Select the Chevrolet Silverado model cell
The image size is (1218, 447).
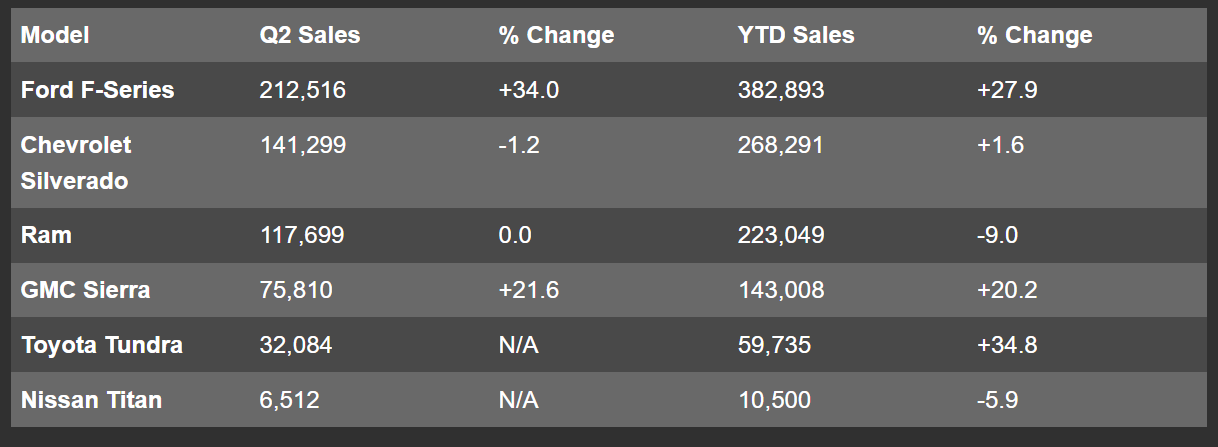[76, 163]
